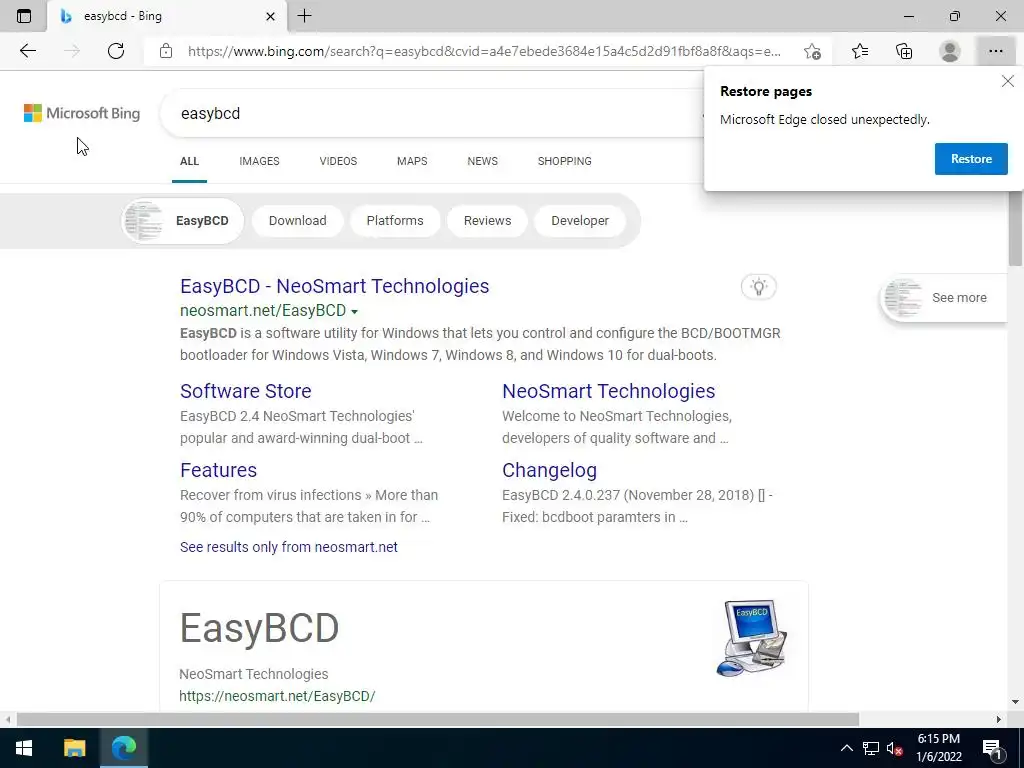Image resolution: width=1024 pixels, height=768 pixels.
Task: Click the Restore button
Action: click(x=971, y=159)
